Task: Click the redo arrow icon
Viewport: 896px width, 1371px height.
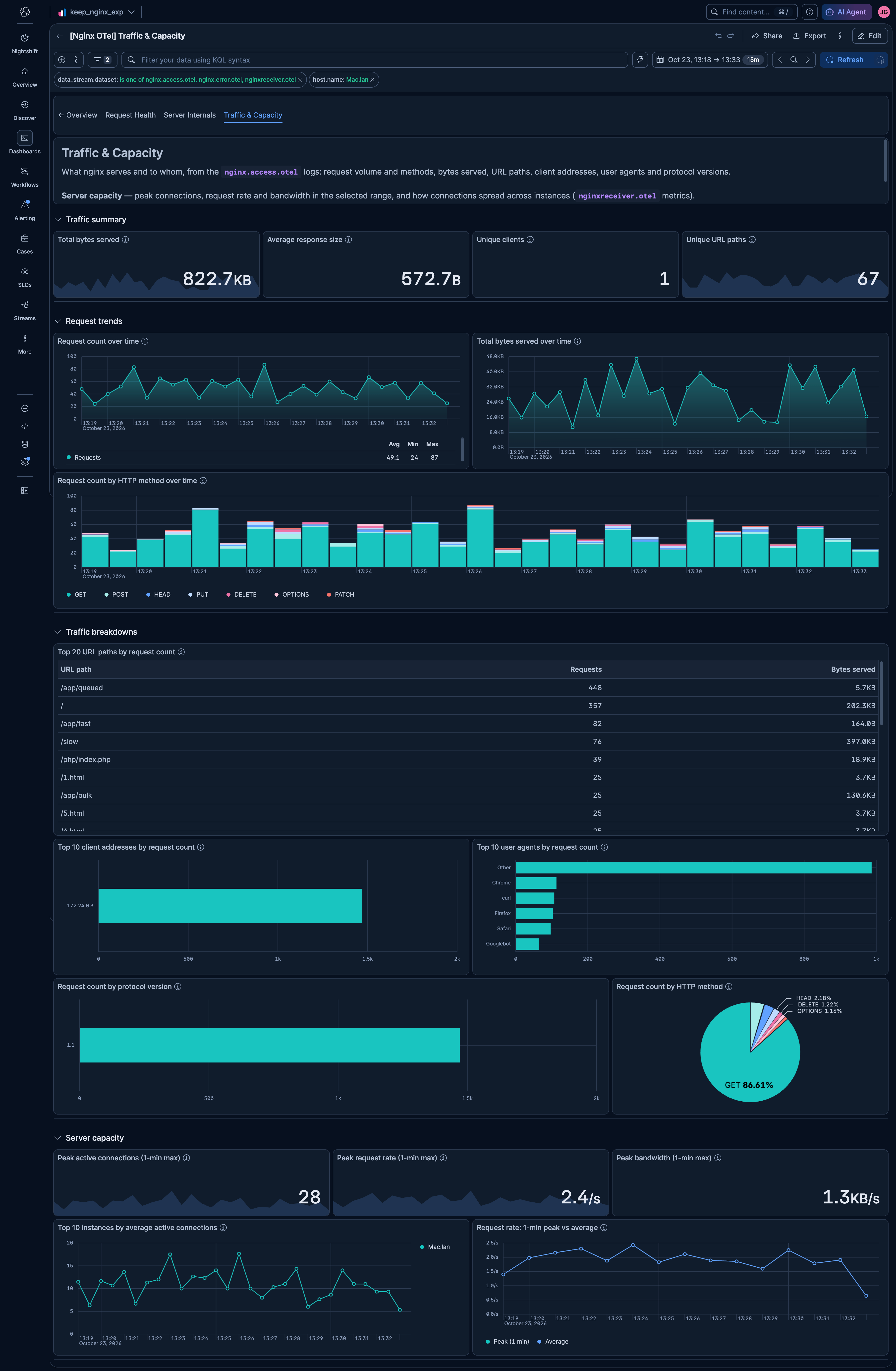Action: tap(731, 36)
